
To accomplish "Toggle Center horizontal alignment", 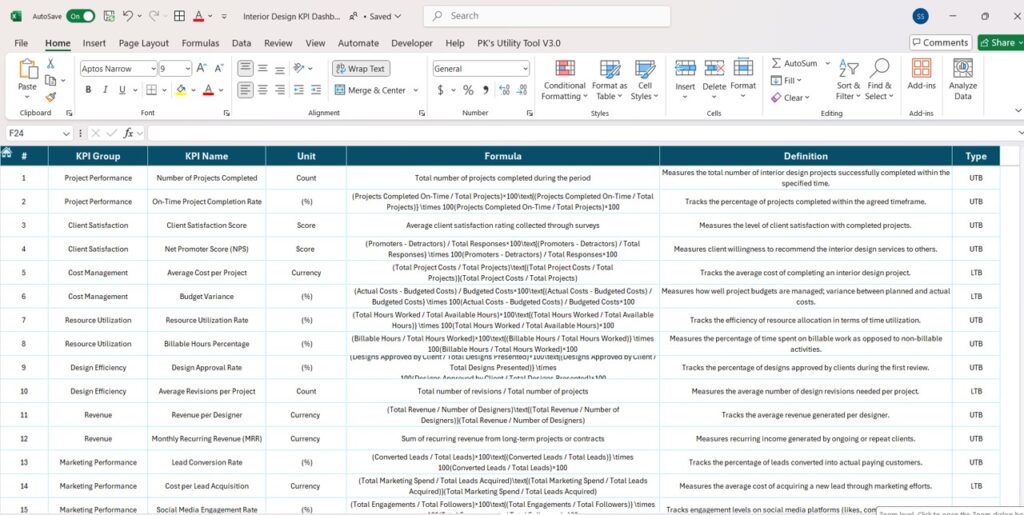I will click(x=263, y=90).
